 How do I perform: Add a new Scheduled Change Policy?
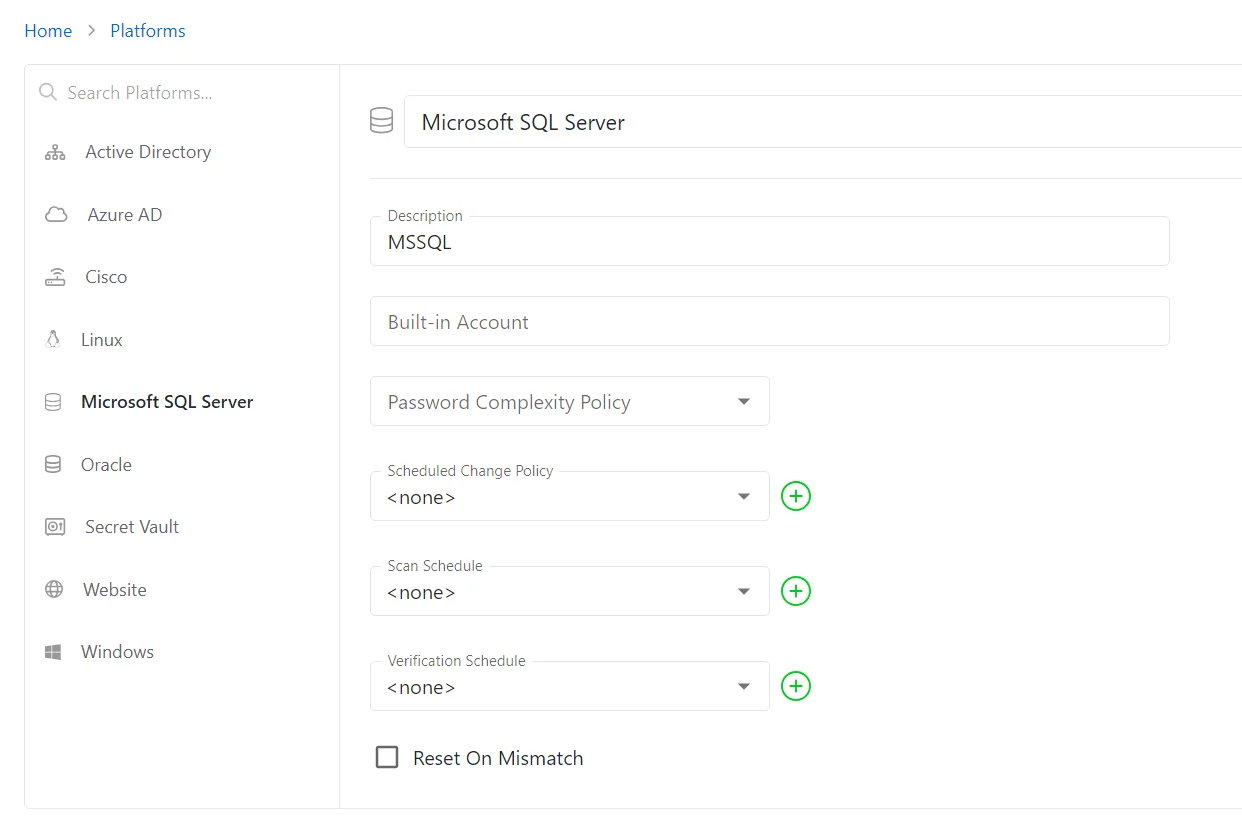click(796, 496)
